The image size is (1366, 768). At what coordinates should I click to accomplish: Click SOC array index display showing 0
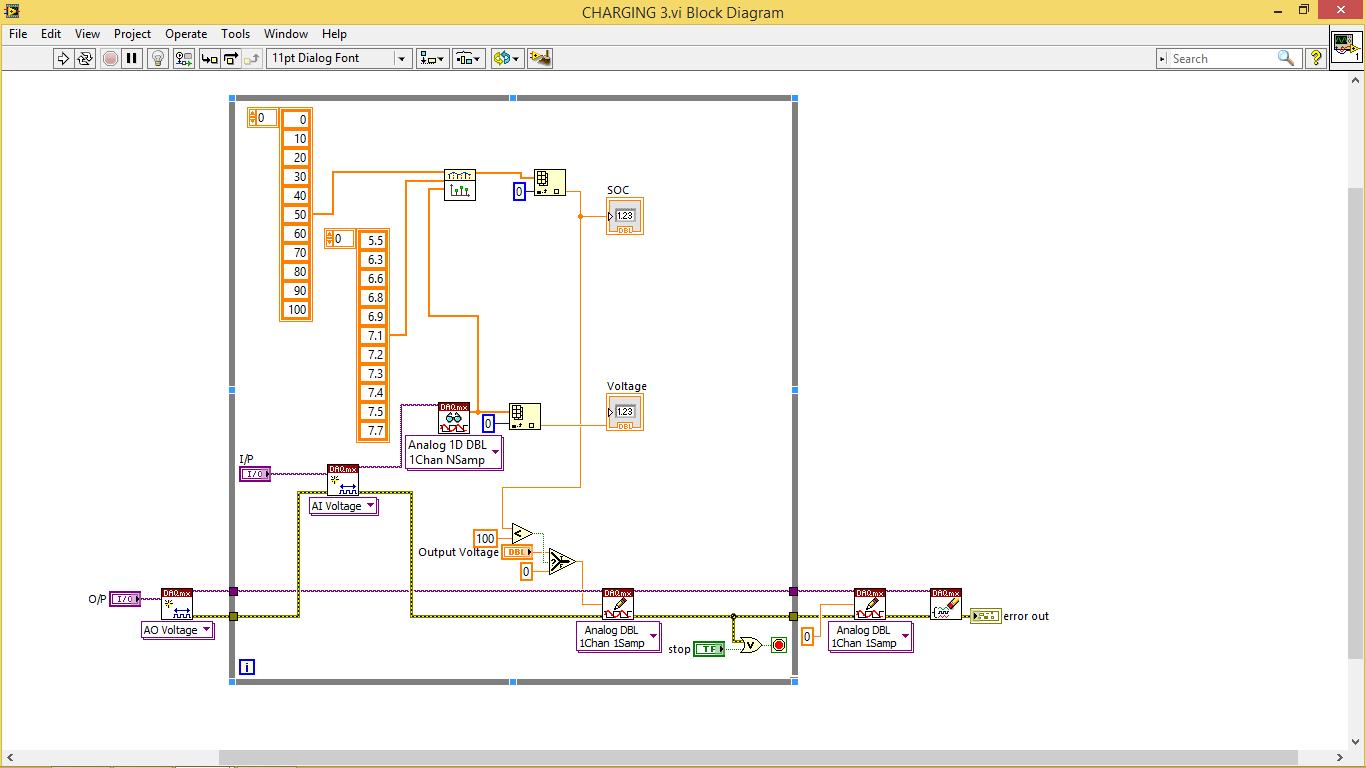click(262, 118)
